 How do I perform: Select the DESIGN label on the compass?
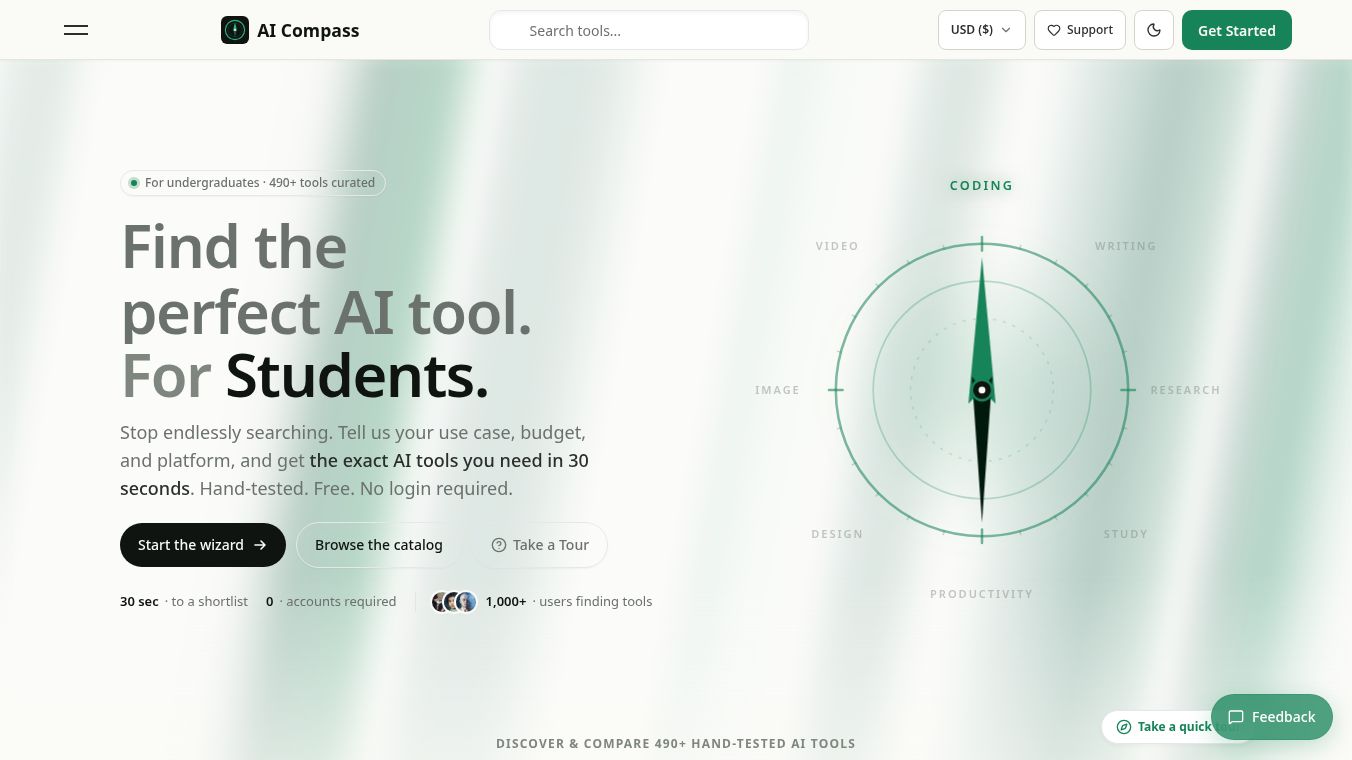coord(837,534)
